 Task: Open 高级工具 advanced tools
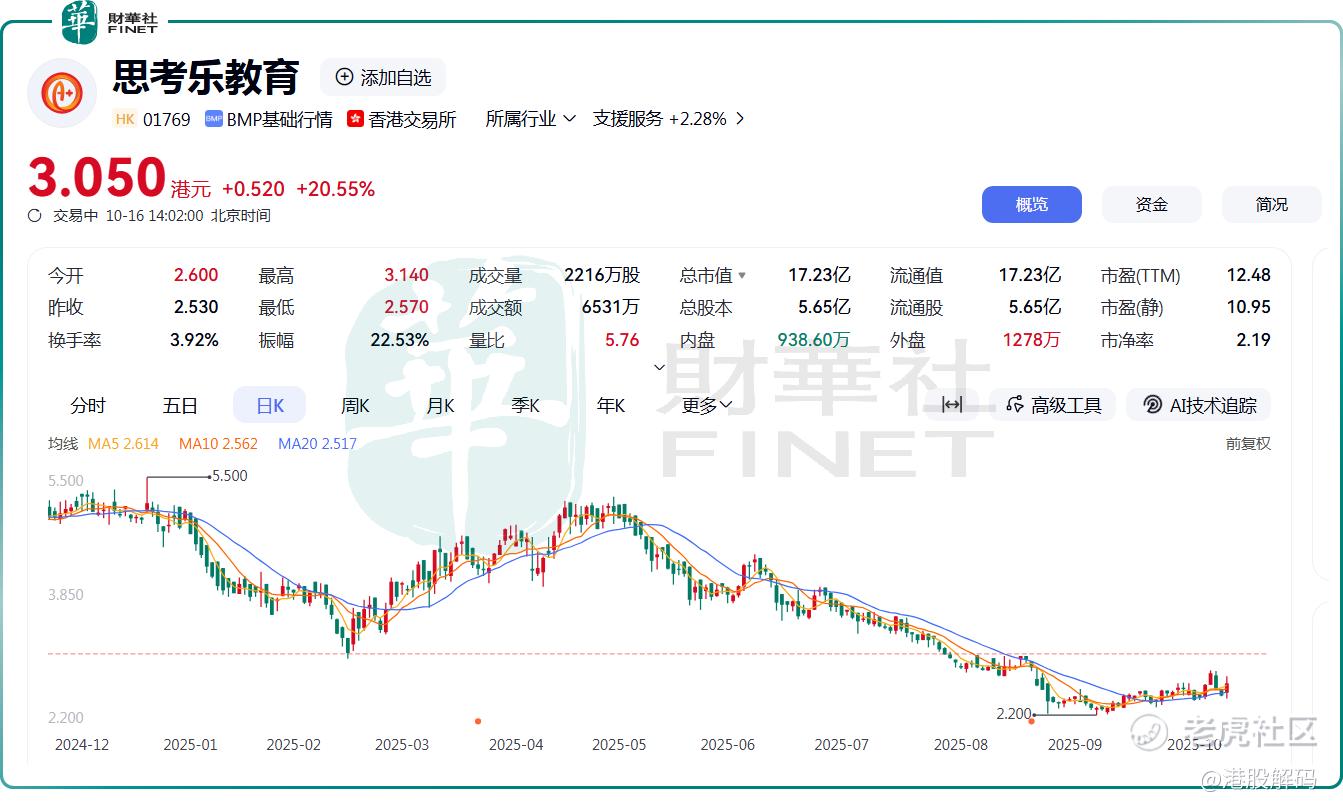1054,405
